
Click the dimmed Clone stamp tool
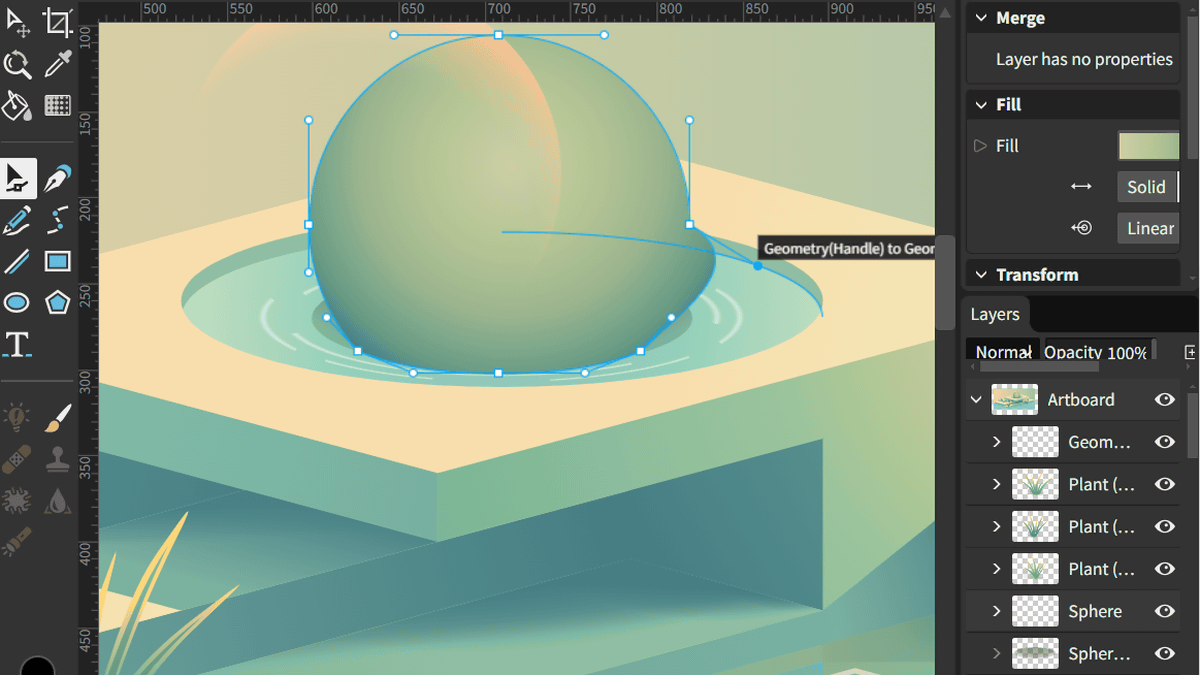58,459
